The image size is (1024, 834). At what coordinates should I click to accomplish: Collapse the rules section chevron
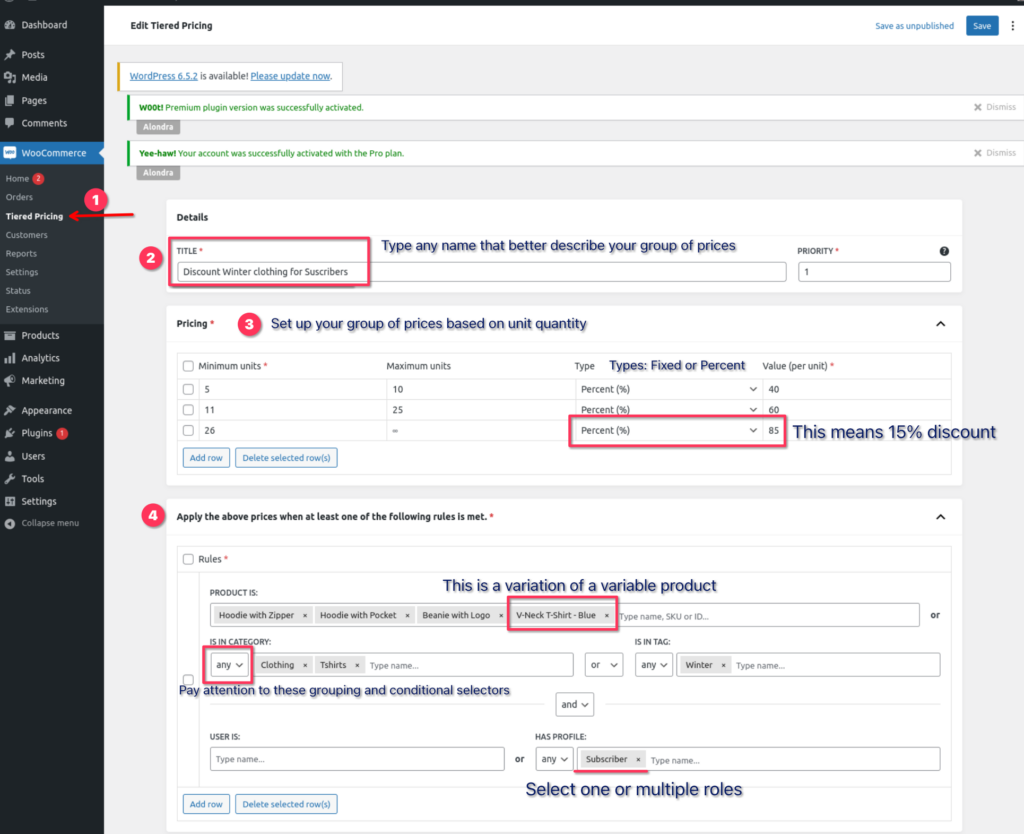point(940,517)
